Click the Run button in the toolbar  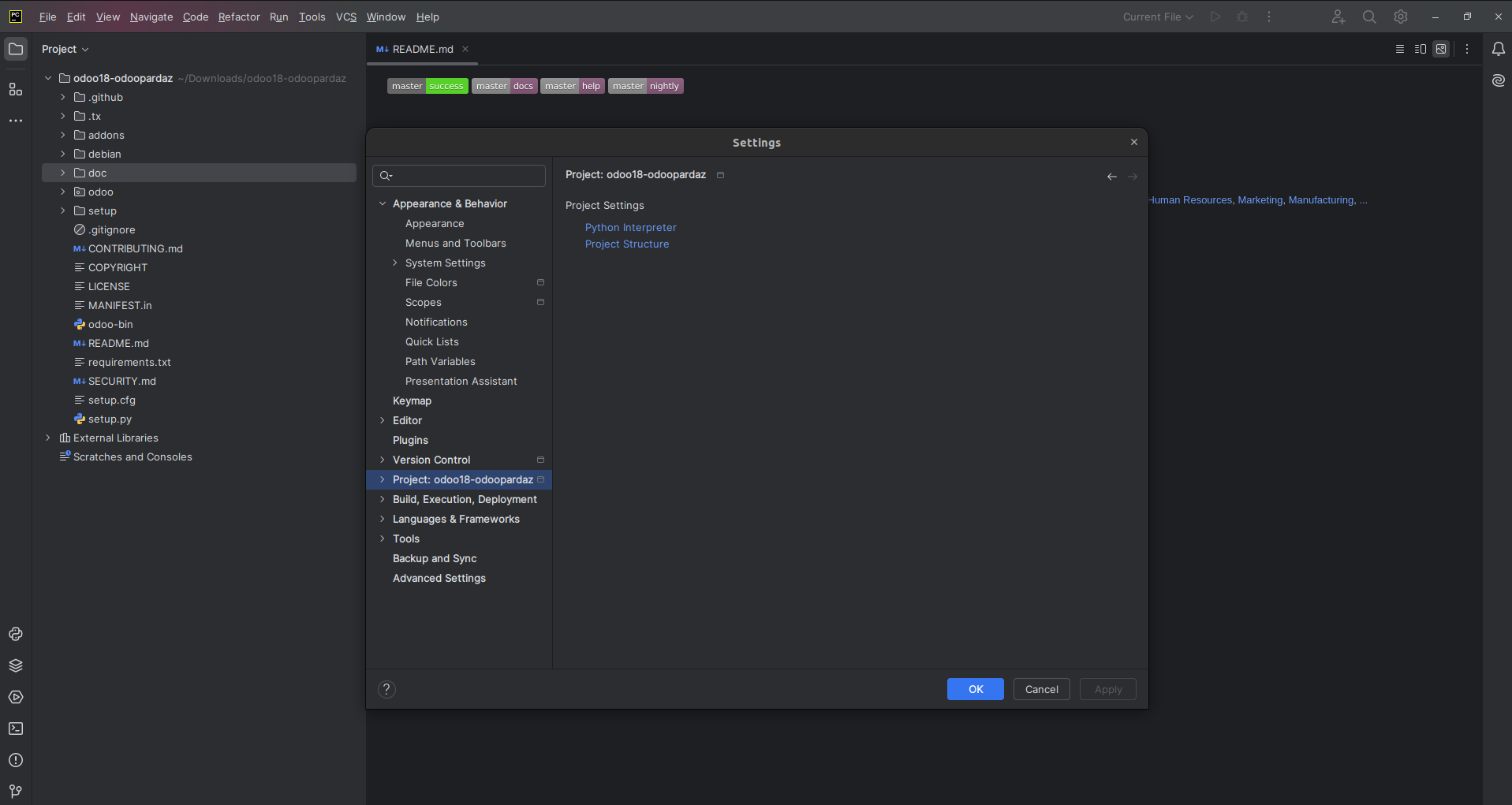pyautogui.click(x=1215, y=17)
